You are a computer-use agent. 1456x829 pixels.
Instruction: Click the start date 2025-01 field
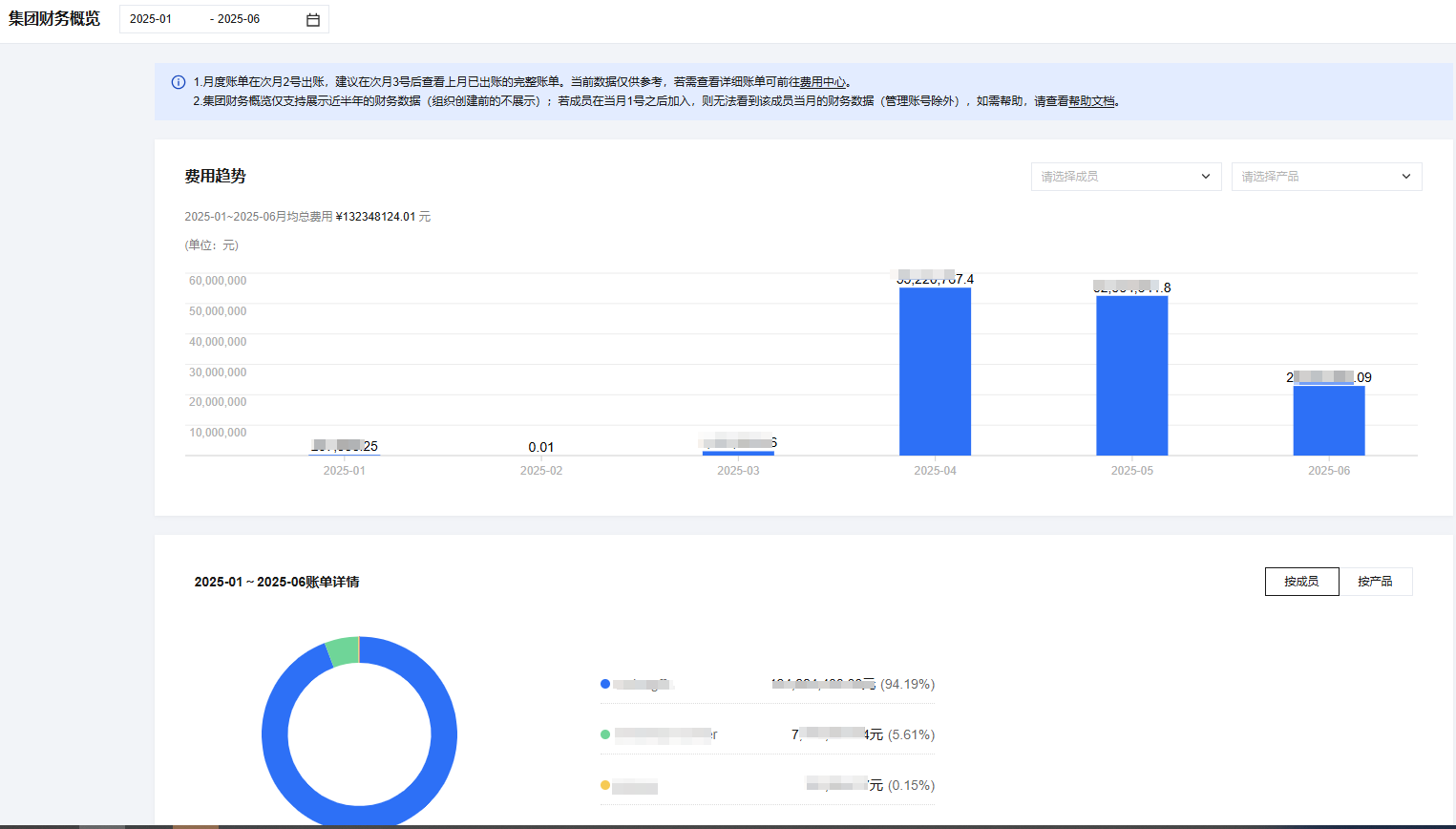[151, 19]
